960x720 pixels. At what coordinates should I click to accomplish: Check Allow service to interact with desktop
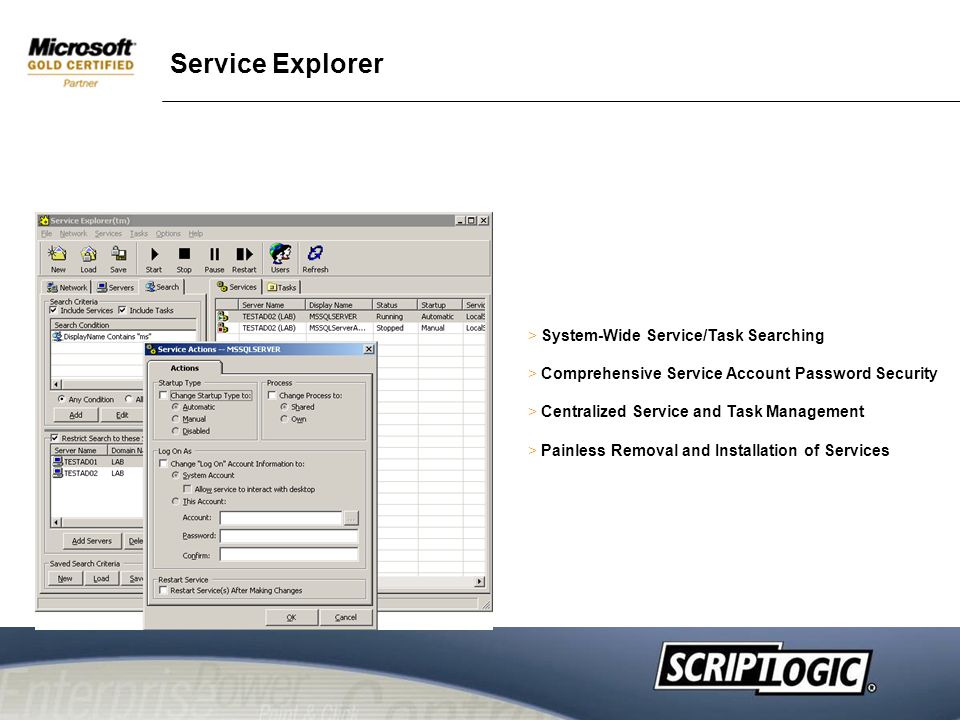[187, 489]
